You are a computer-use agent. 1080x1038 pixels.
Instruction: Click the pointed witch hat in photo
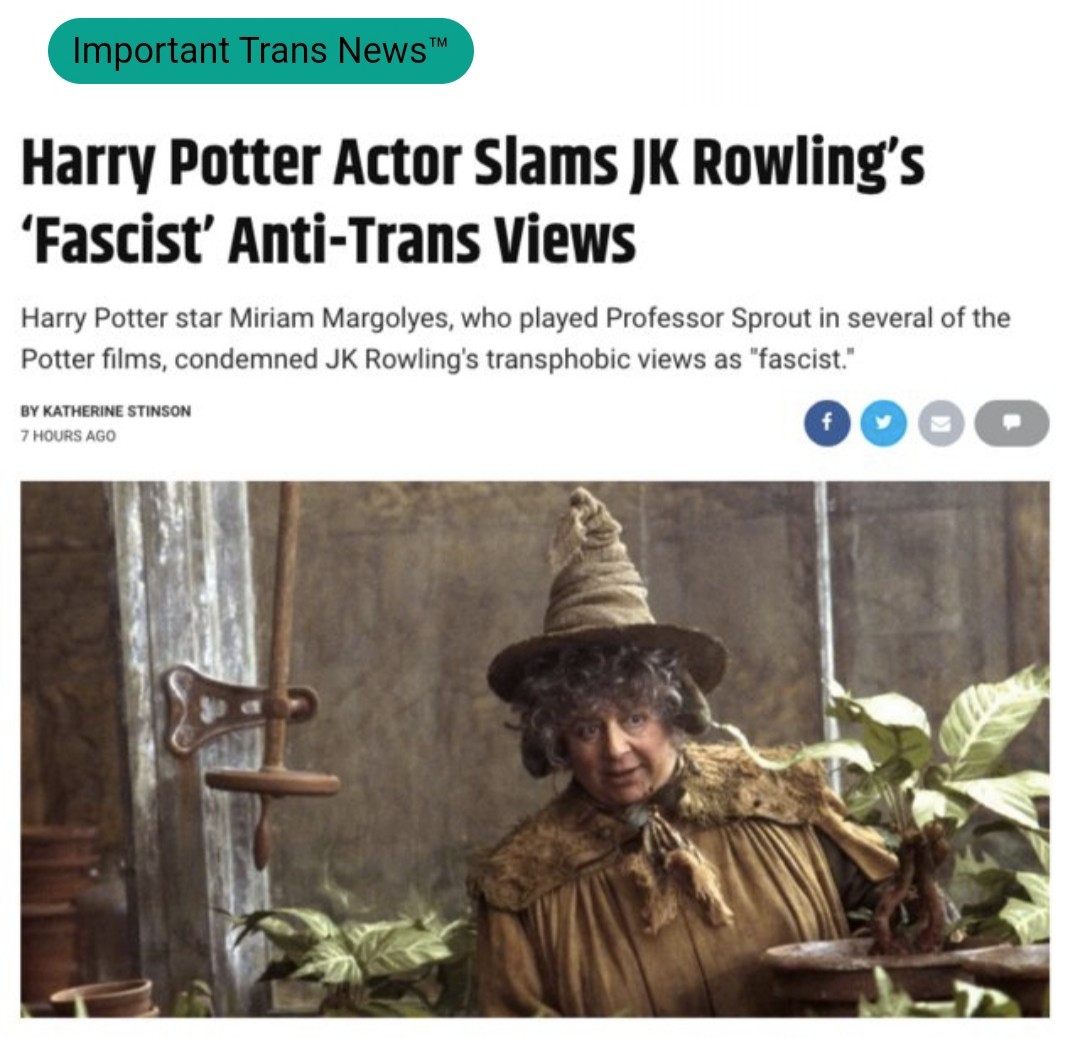click(x=606, y=592)
